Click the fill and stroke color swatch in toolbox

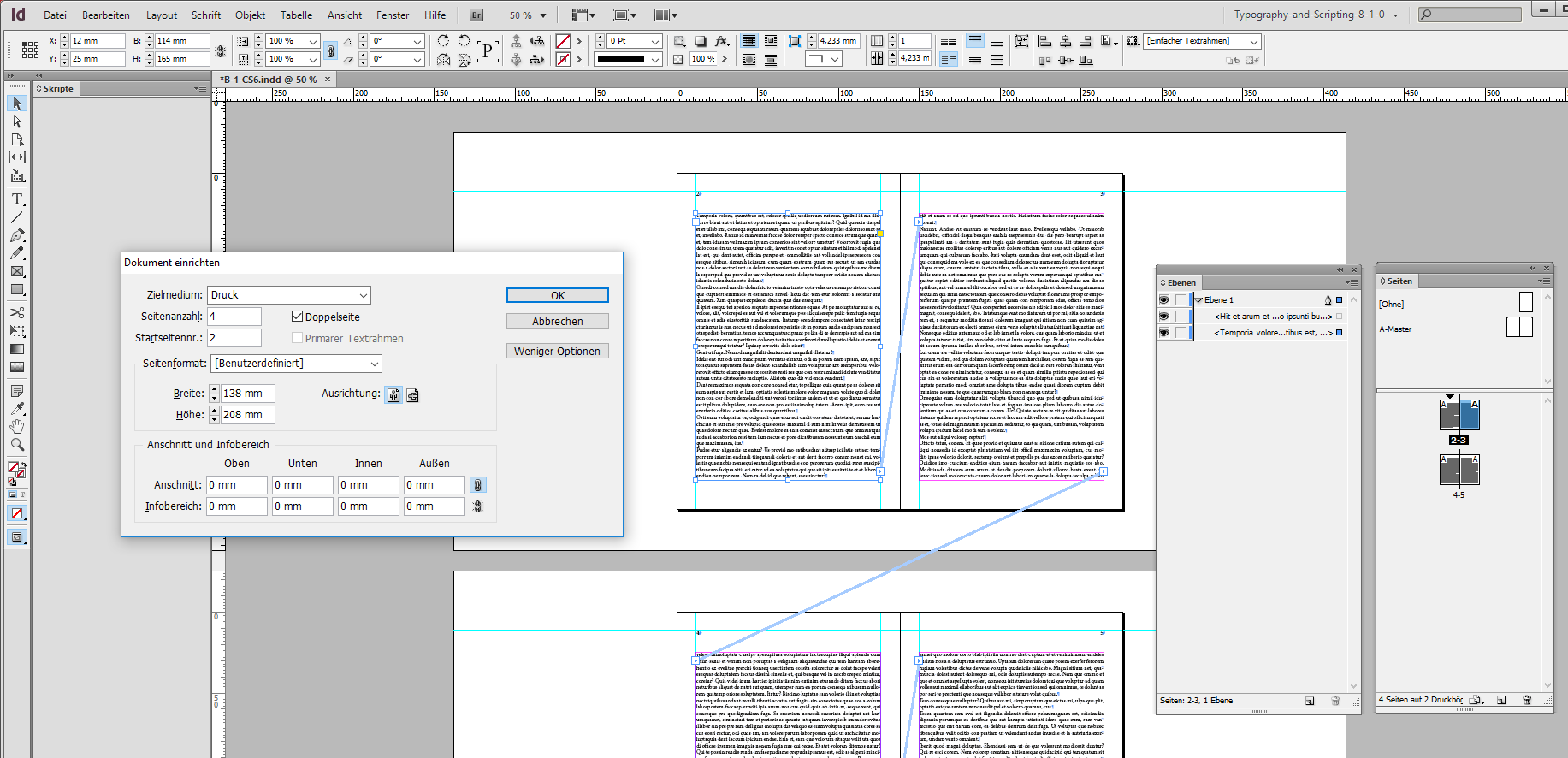pyautogui.click(x=15, y=469)
